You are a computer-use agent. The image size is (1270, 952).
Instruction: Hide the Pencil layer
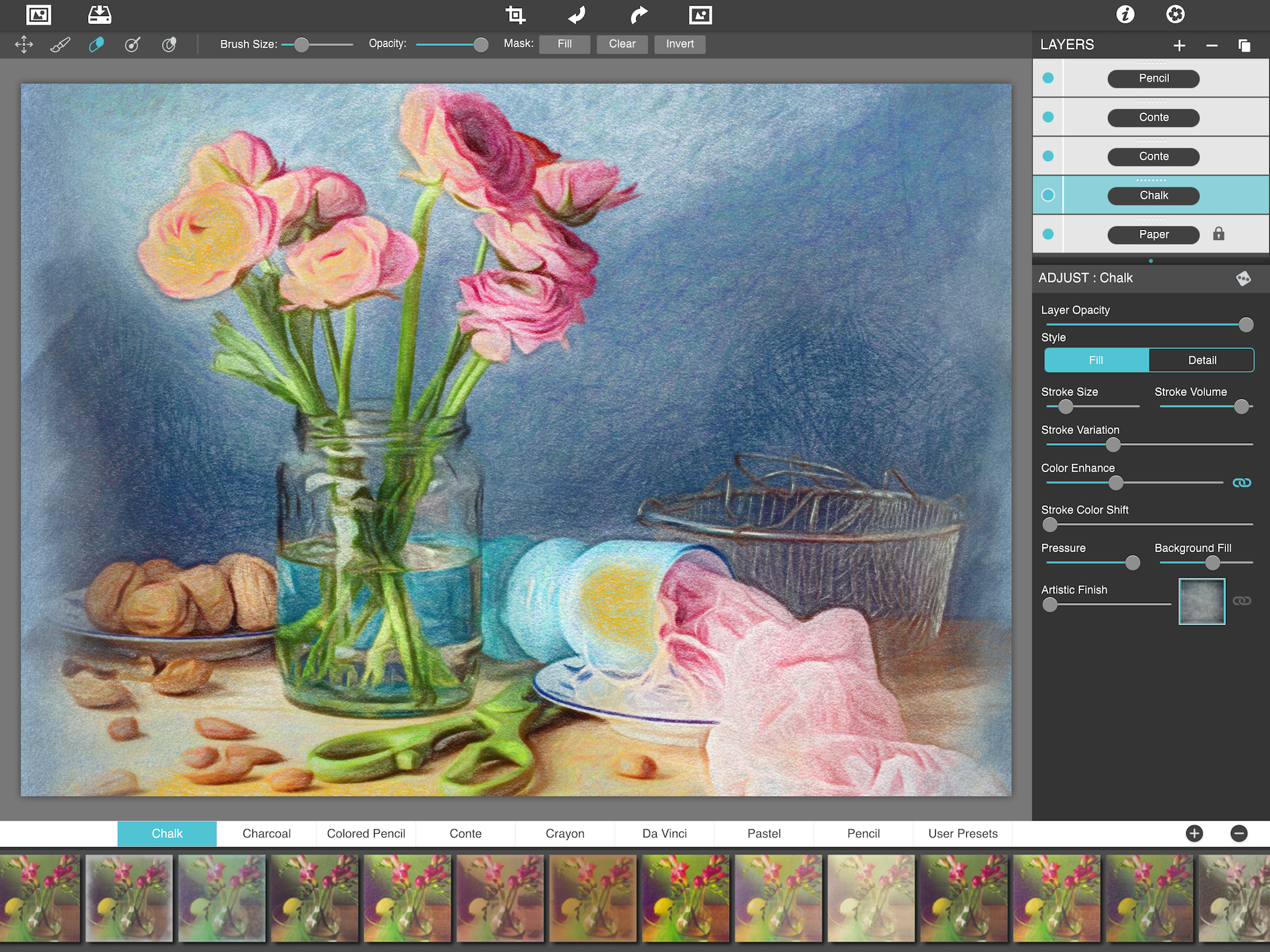click(1048, 78)
